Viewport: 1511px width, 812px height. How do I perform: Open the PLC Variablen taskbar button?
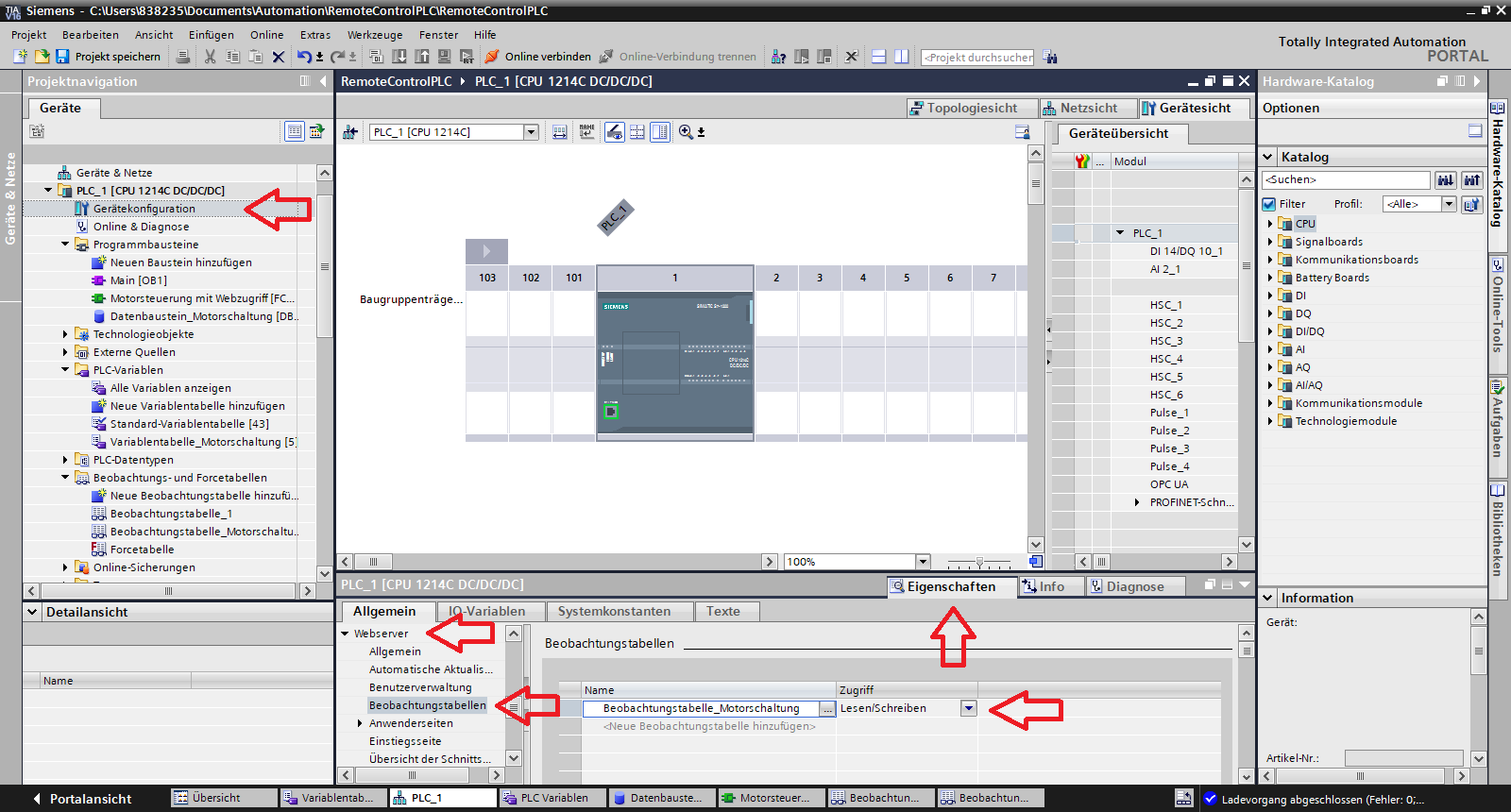click(552, 798)
